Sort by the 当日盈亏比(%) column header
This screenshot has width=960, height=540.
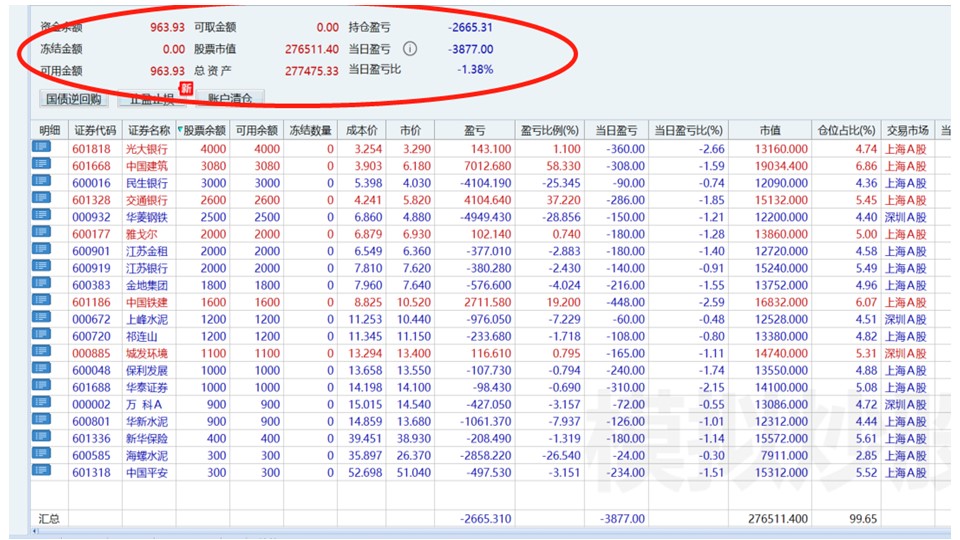point(688,130)
